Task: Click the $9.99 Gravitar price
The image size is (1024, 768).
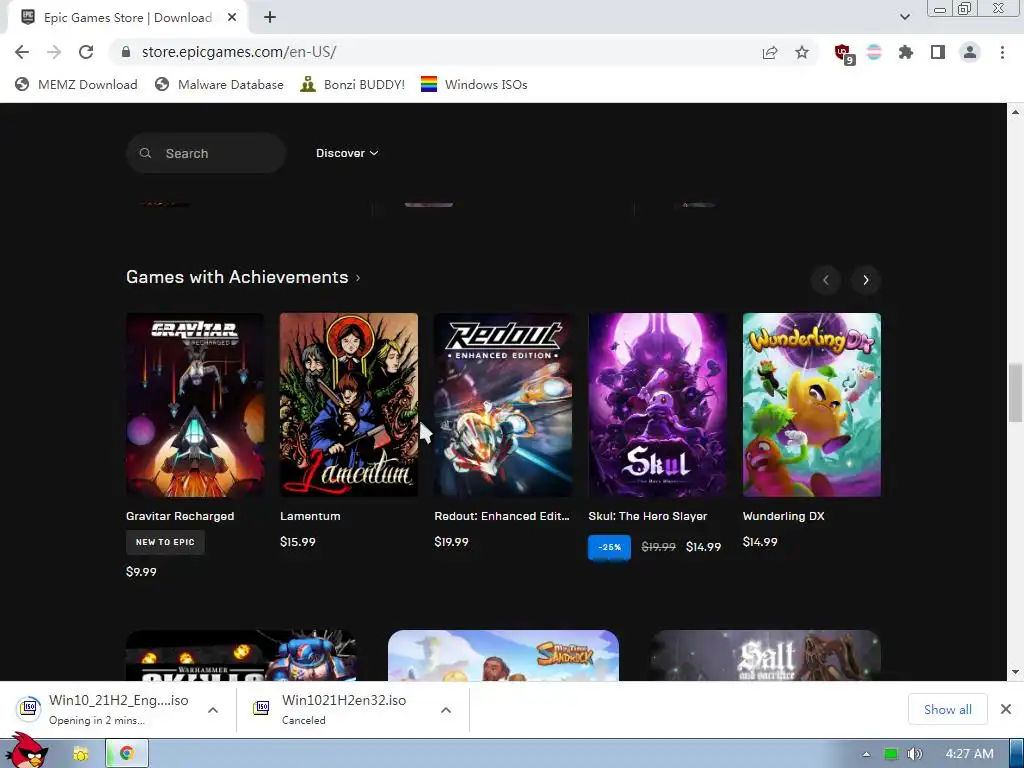Action: click(x=141, y=572)
